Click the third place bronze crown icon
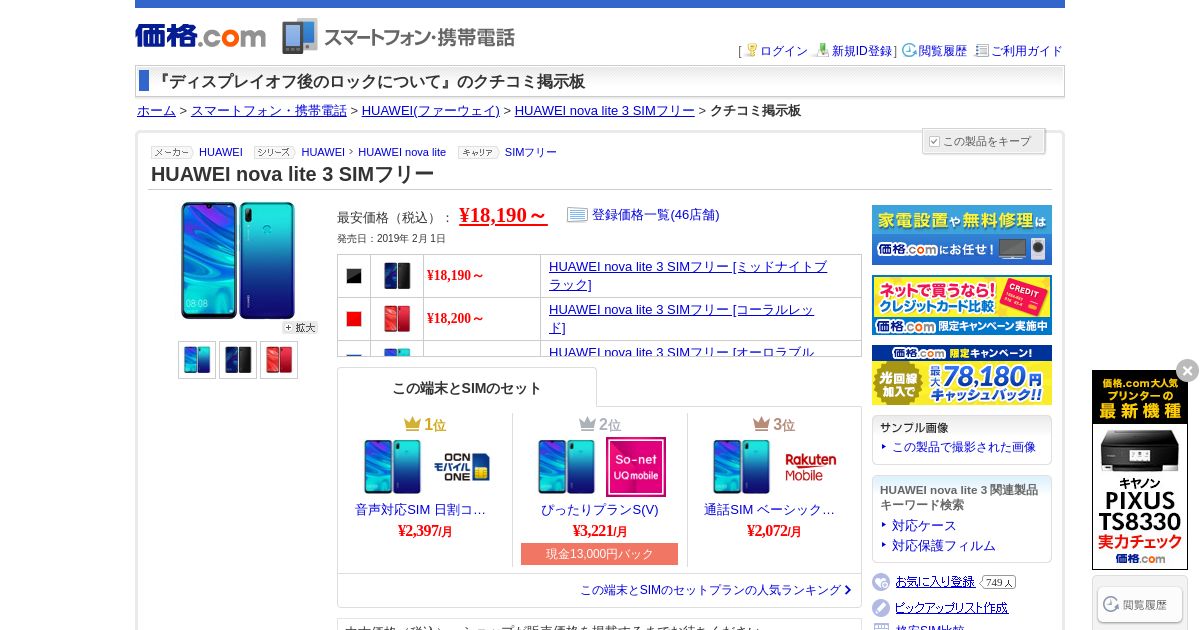Screen dimensions: 1200x630 tap(762, 424)
